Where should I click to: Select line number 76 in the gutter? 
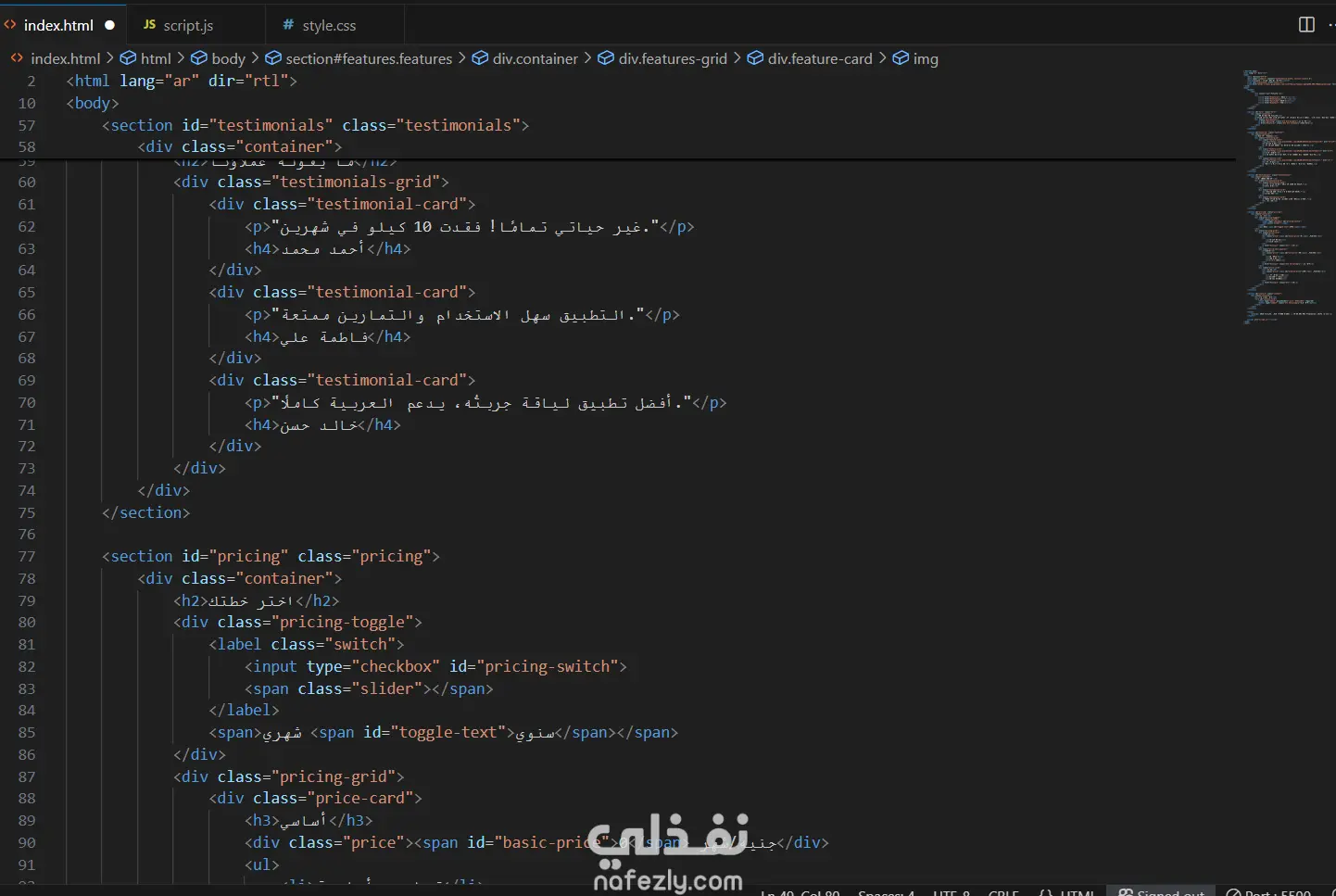click(x=27, y=535)
